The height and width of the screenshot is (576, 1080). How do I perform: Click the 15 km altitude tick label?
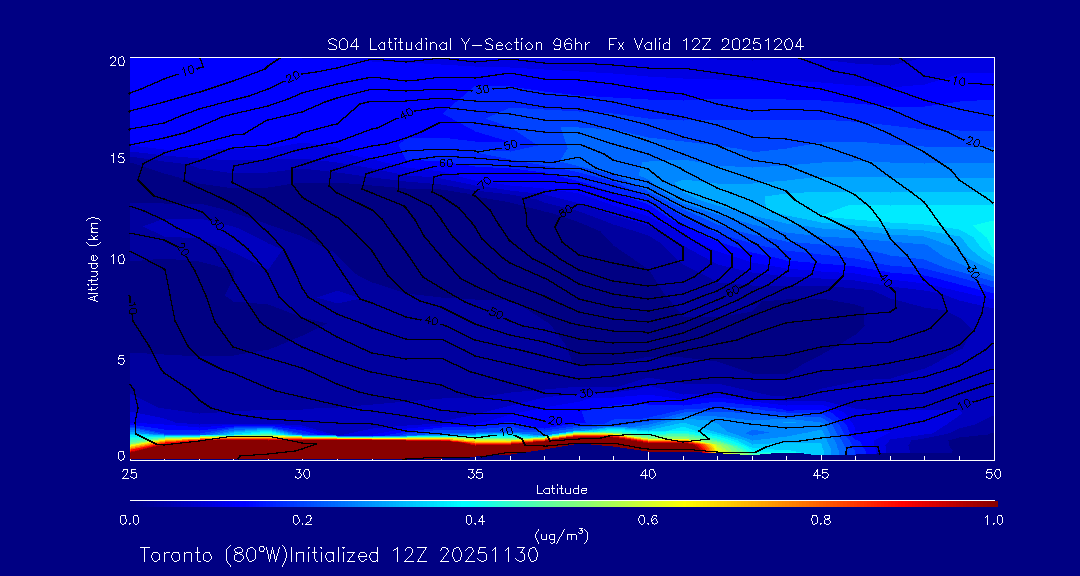[115, 159]
